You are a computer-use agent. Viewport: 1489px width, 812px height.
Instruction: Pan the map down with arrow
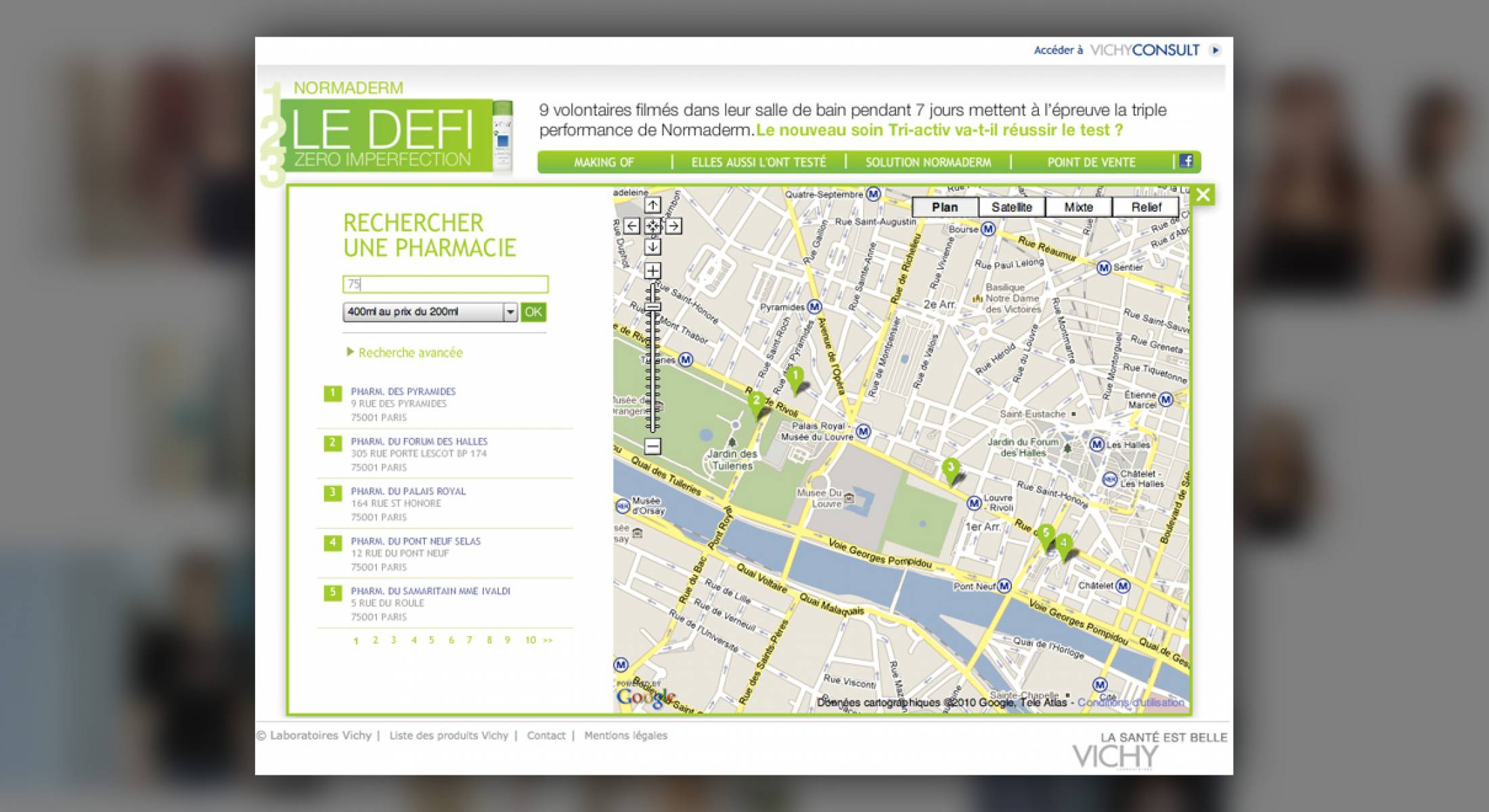[x=652, y=247]
